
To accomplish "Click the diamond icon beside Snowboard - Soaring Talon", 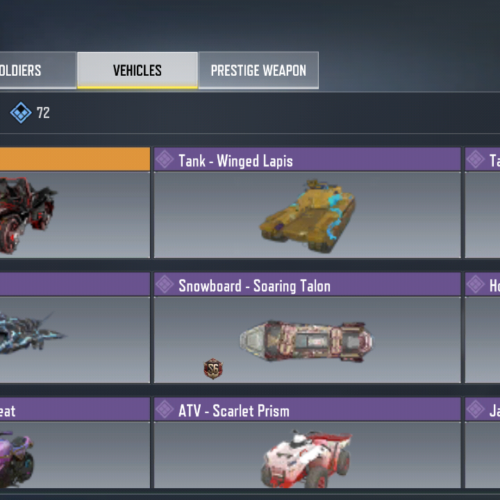I will pos(165,285).
